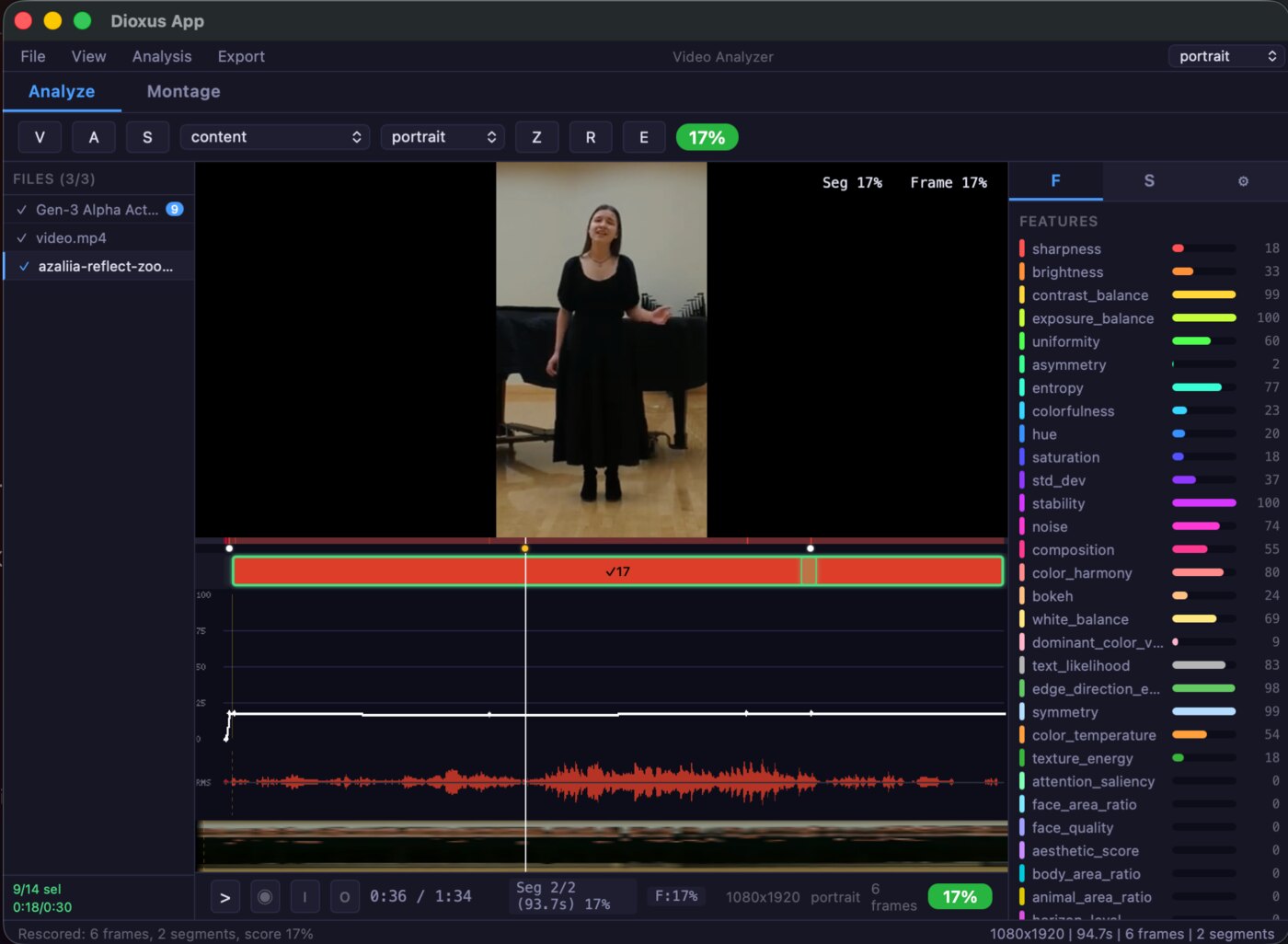
Task: Click the thumbnail filmstrip at bottom
Action: pos(603,845)
